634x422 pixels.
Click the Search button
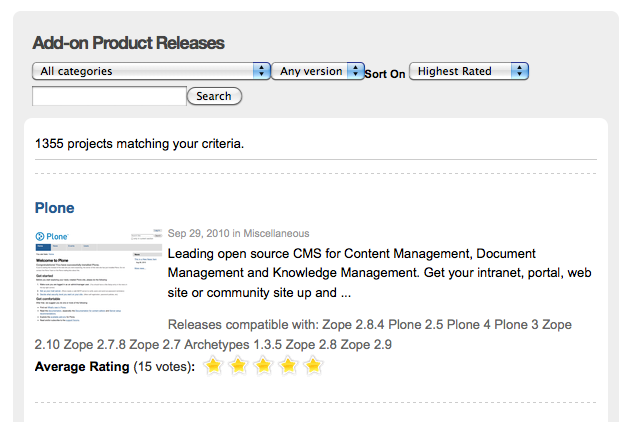coord(214,96)
